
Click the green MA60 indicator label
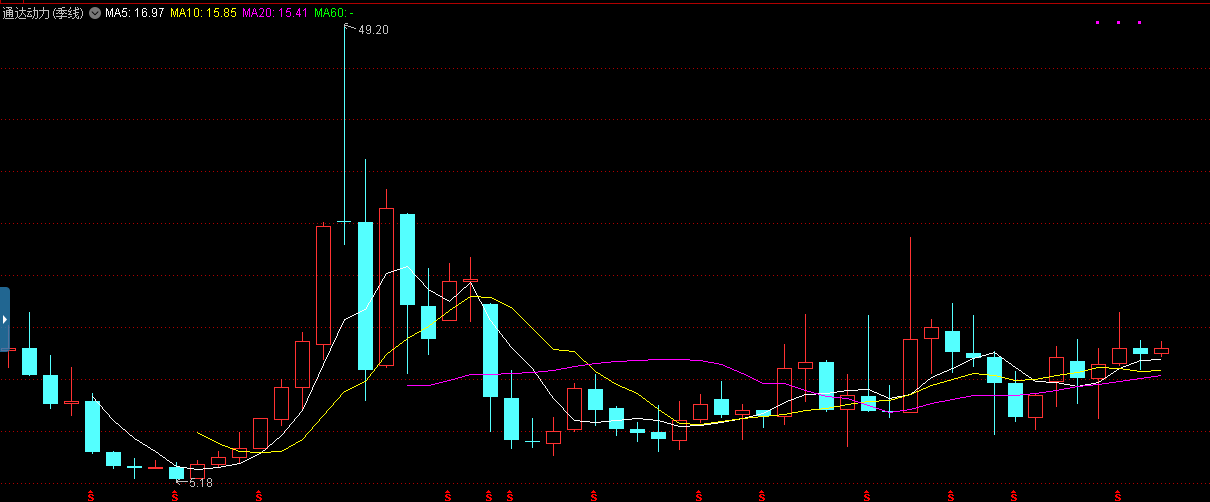(x=334, y=14)
